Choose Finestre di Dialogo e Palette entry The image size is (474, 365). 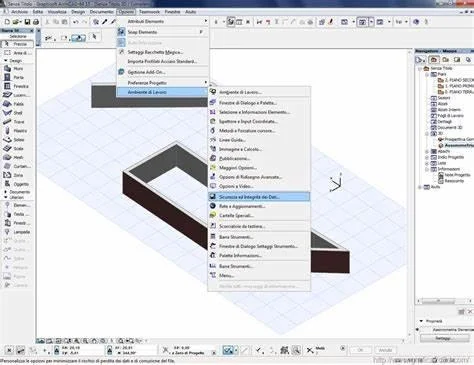pyautogui.click(x=259, y=103)
